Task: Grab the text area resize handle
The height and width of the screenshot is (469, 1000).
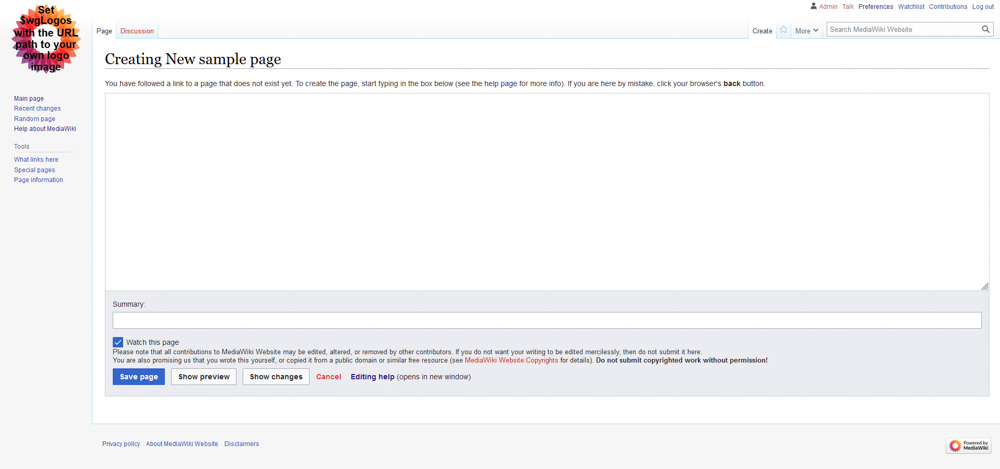Action: 985,286
